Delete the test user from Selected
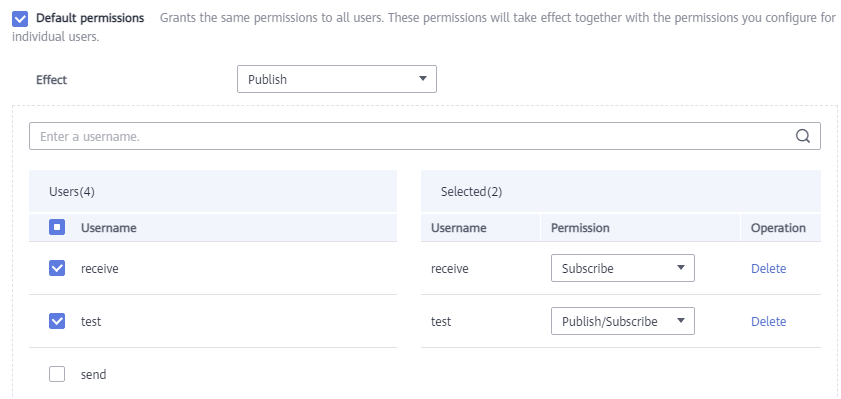The height and width of the screenshot is (399, 841). [x=768, y=322]
